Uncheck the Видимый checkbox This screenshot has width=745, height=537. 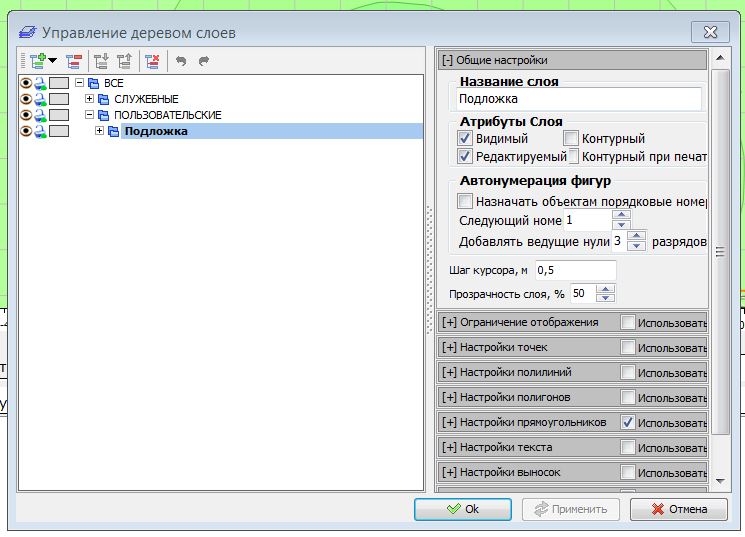pyautogui.click(x=465, y=139)
